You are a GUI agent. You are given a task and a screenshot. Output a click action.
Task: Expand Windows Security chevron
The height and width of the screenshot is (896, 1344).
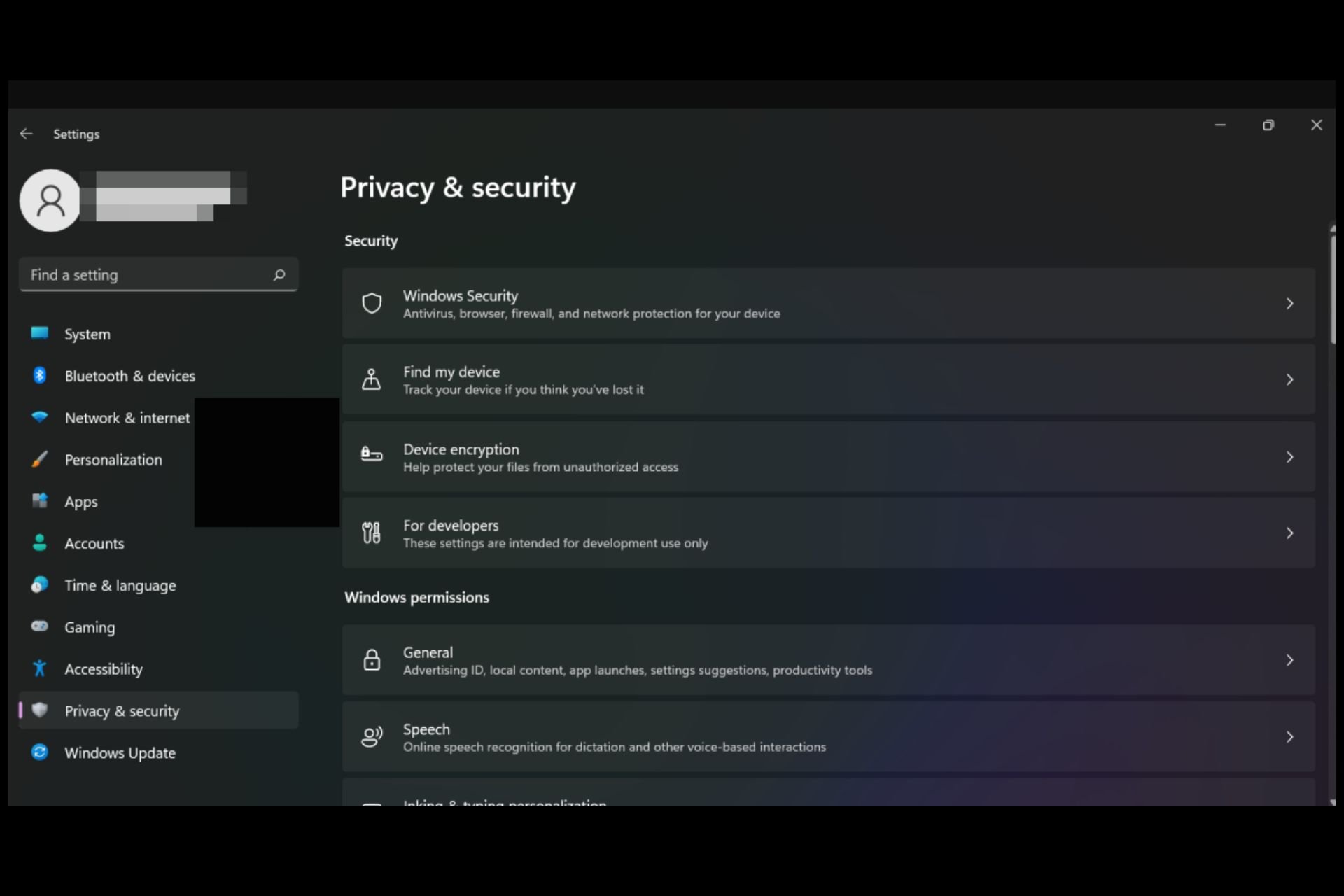pyautogui.click(x=1289, y=303)
